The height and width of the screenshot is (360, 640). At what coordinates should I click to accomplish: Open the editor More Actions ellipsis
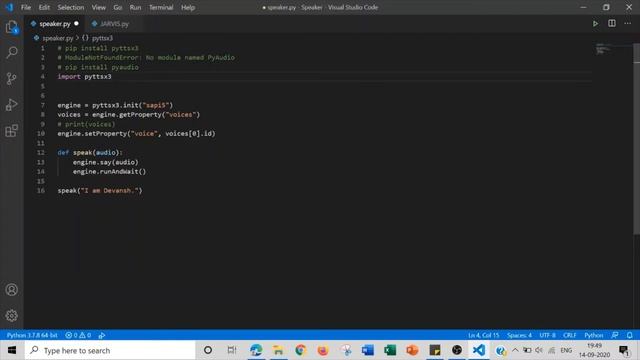coord(628,24)
